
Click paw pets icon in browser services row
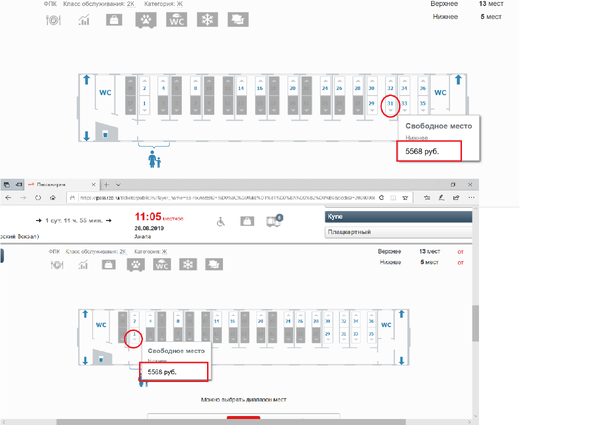pos(135,265)
